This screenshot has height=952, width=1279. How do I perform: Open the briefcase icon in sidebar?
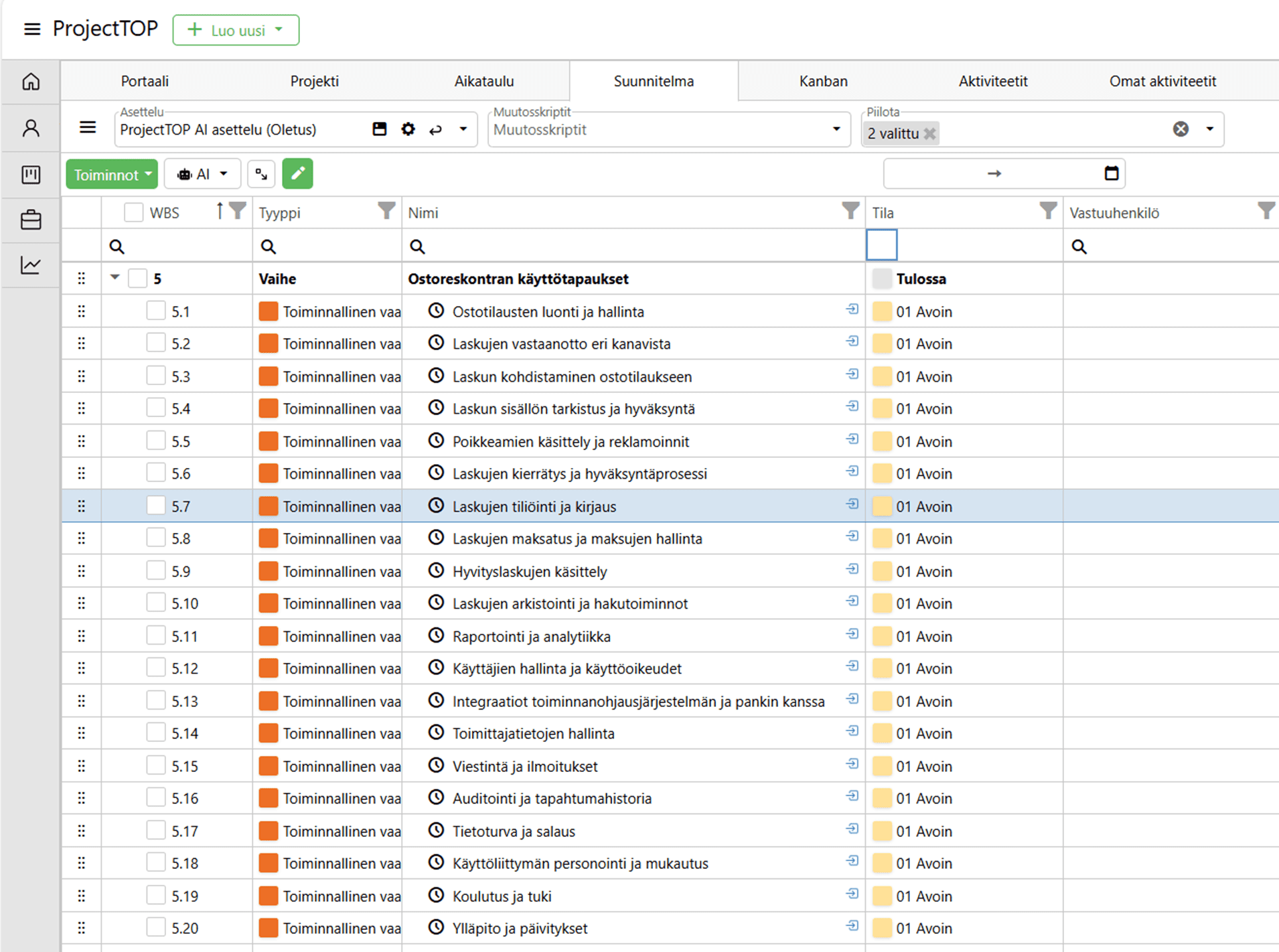[x=31, y=220]
